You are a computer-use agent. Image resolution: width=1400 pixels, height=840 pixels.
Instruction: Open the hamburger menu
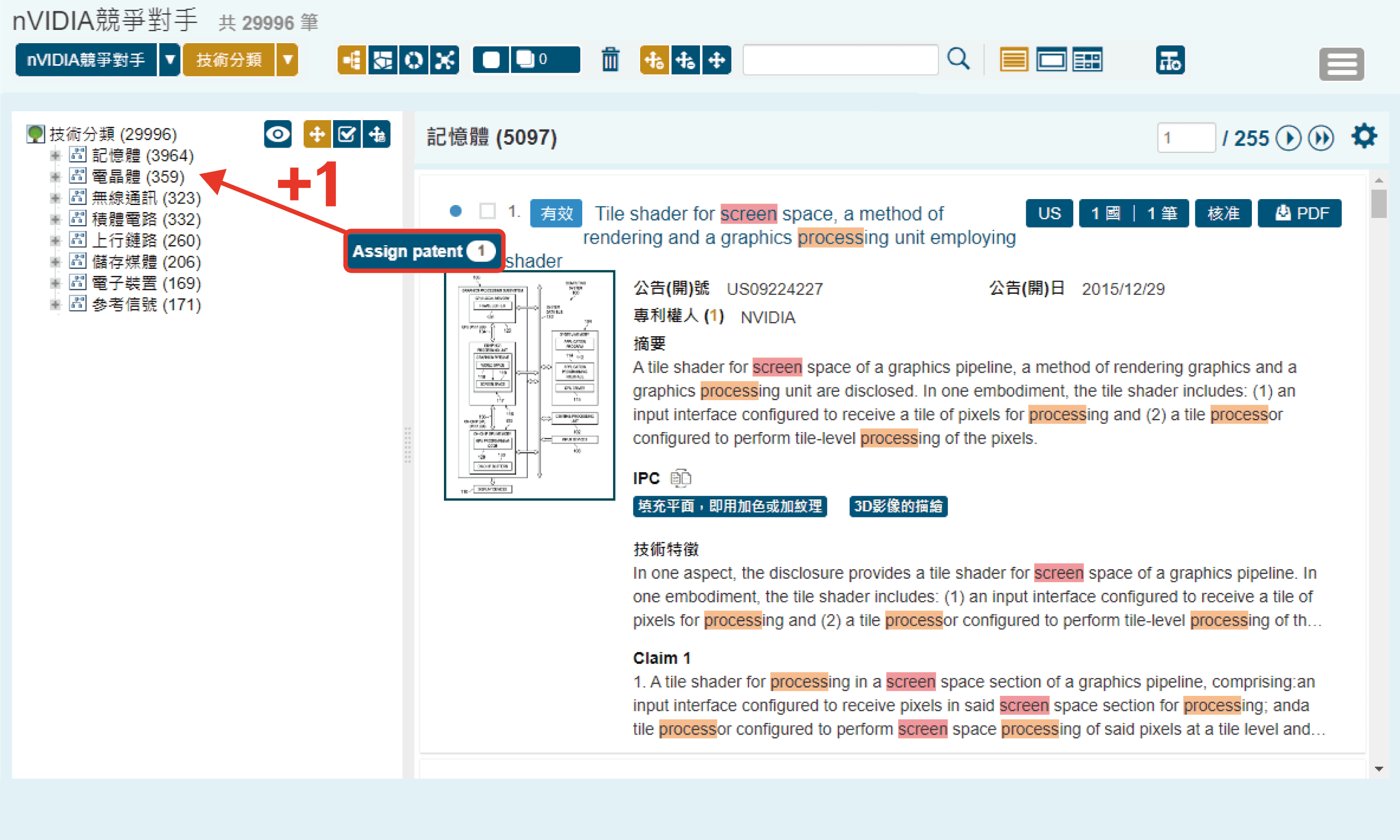(1341, 64)
